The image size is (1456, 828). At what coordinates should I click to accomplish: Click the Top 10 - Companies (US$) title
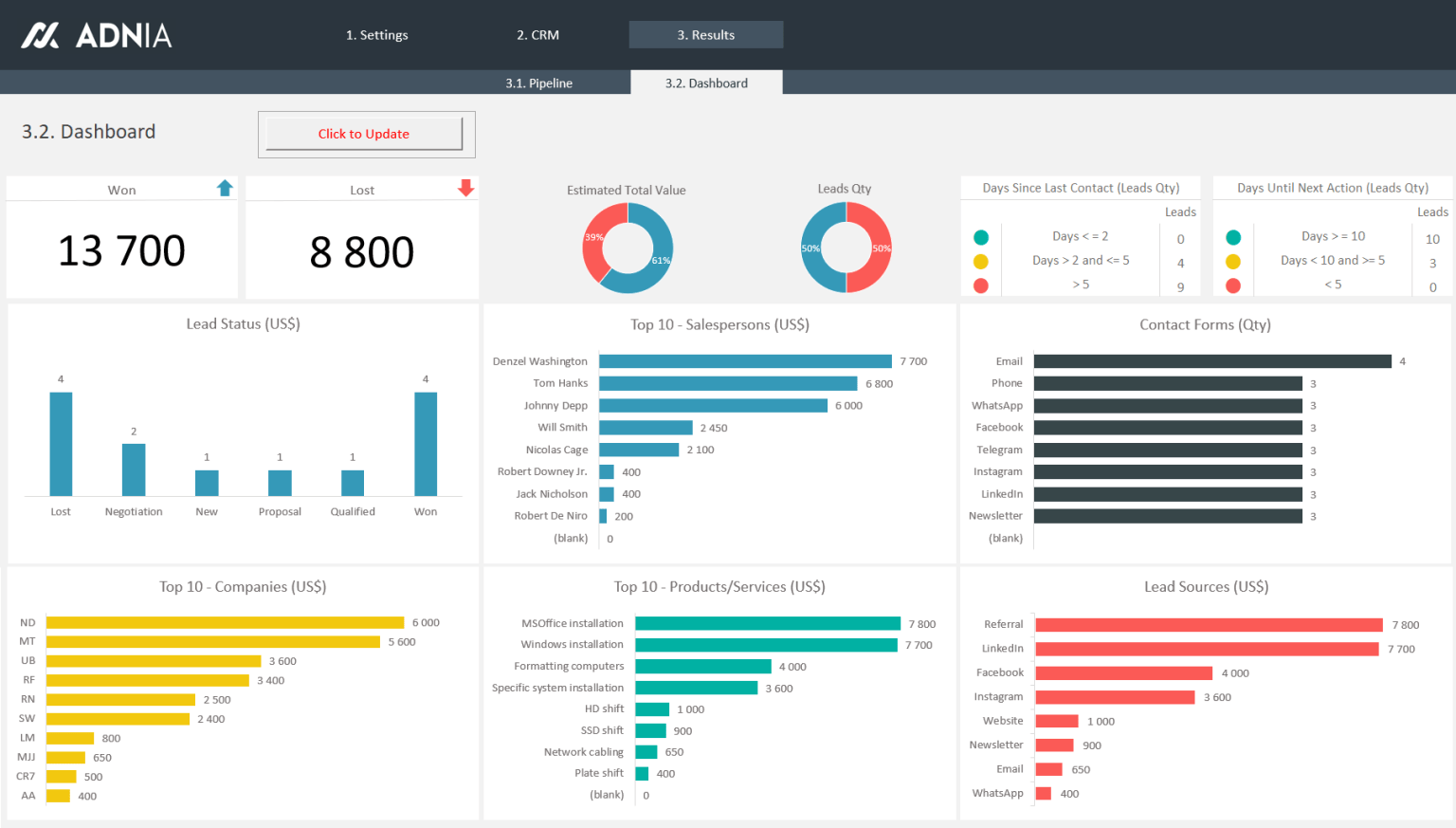pos(243,586)
